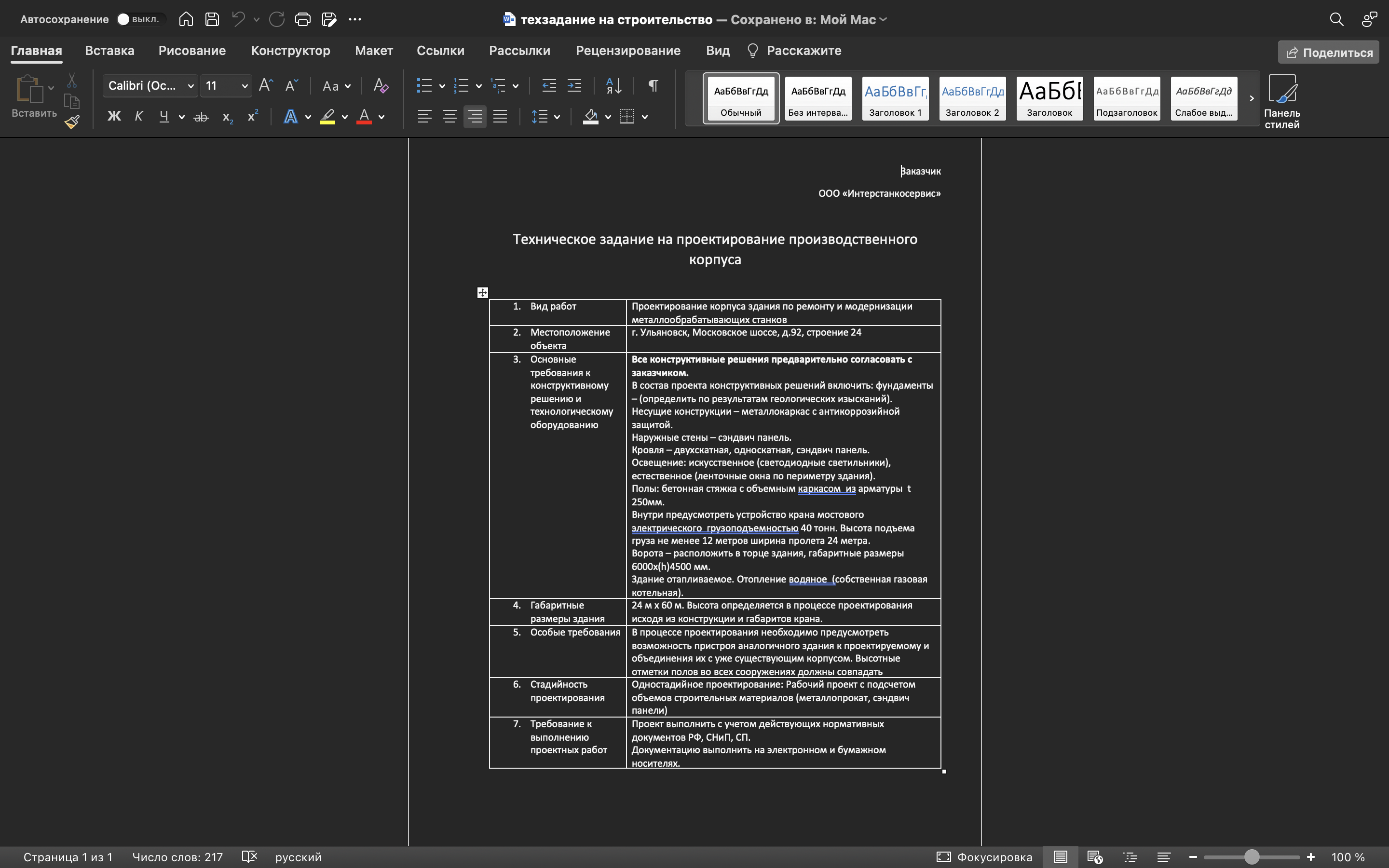The image size is (1389, 868).
Task: Increase font size with the larger A
Action: 266,85
